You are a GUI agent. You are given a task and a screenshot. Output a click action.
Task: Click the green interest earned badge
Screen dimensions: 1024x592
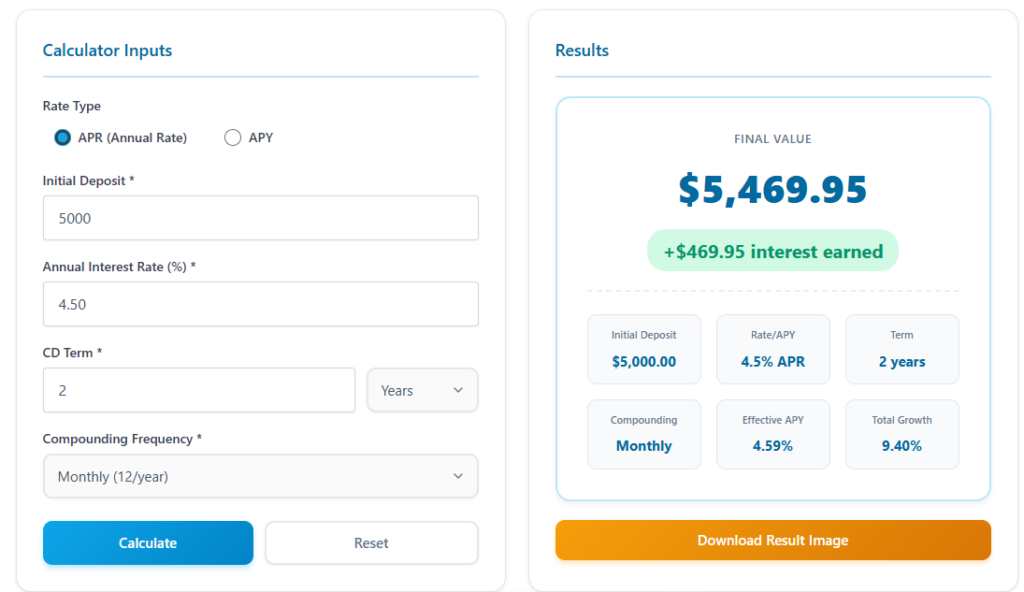click(x=772, y=250)
